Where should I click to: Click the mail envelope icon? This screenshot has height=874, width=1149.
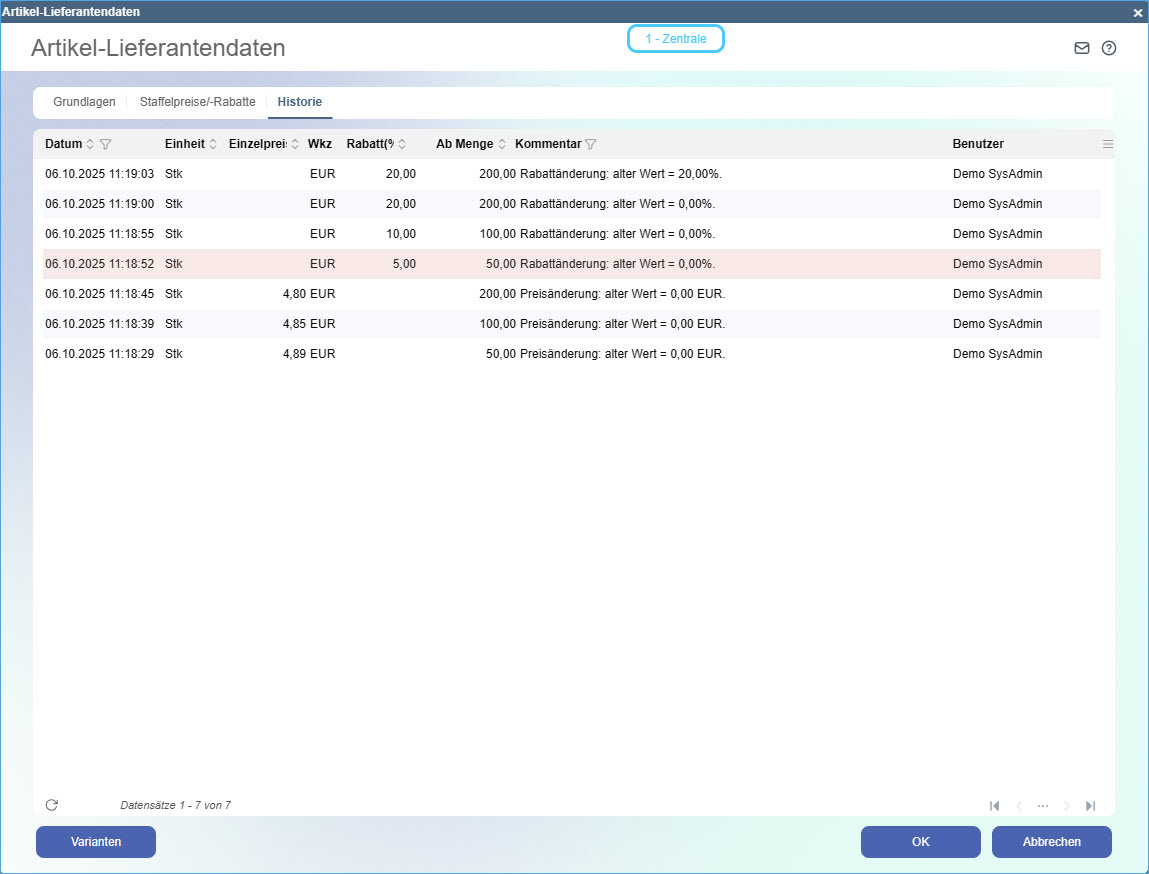[1081, 48]
